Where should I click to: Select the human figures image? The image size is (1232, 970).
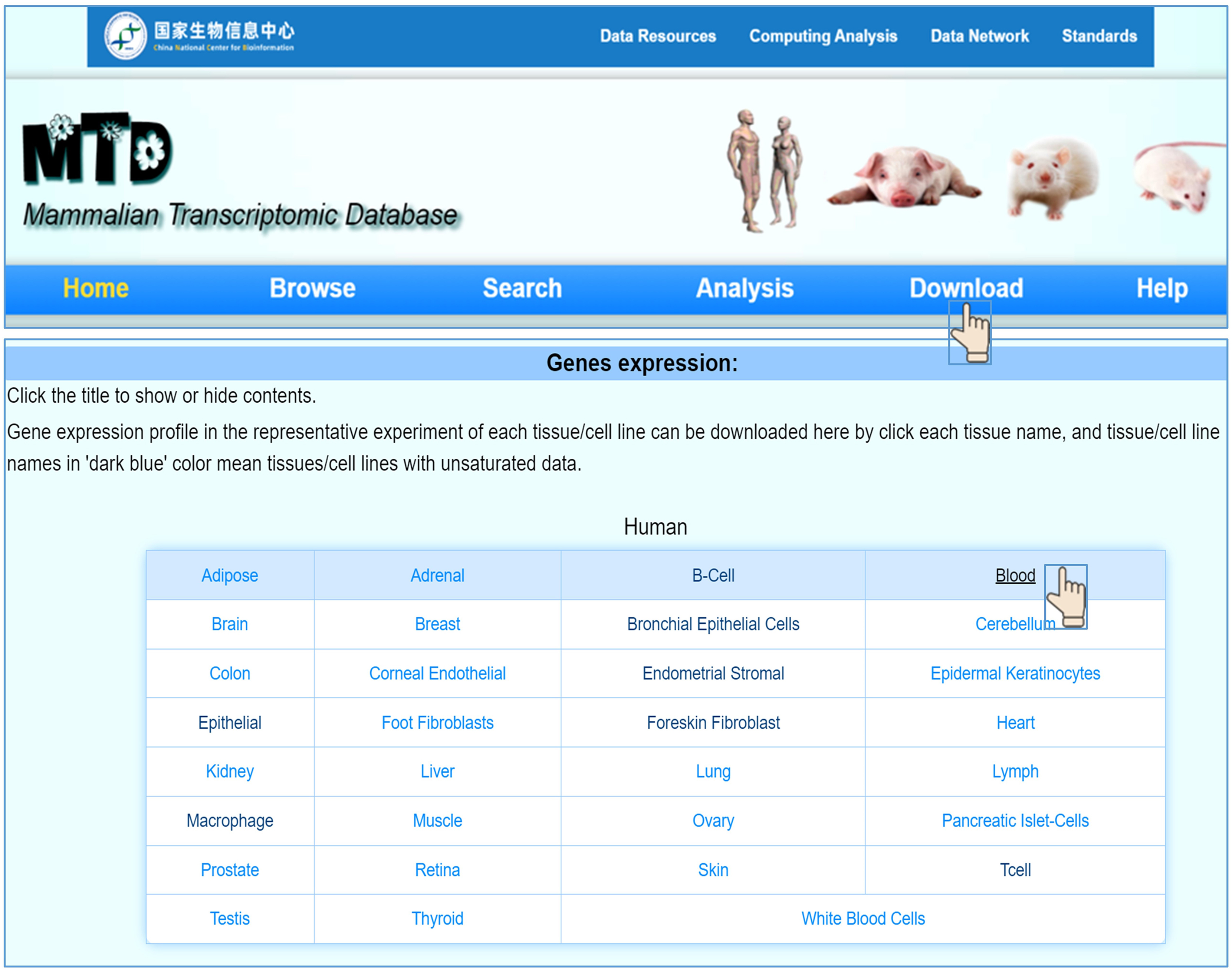click(x=764, y=170)
